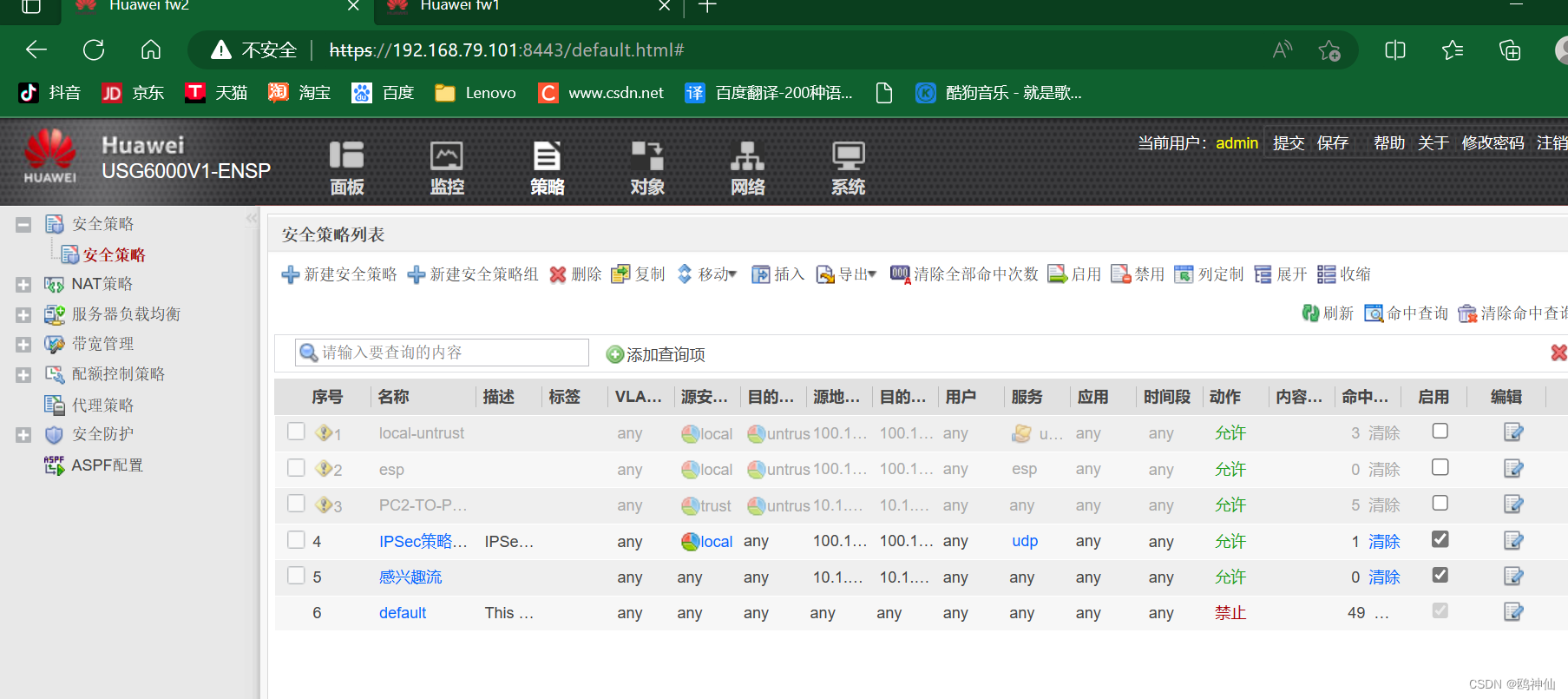
Task: Click the 启用 enable toolbar button
Action: [x=1074, y=274]
